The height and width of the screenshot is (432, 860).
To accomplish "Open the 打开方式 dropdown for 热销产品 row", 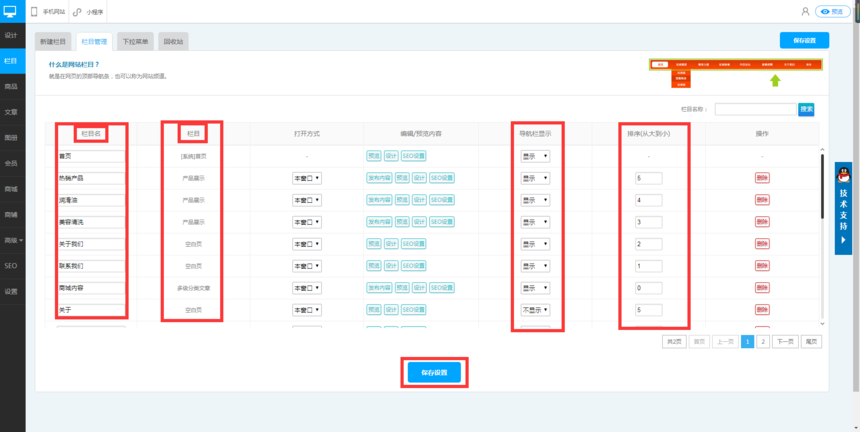I will [306, 178].
